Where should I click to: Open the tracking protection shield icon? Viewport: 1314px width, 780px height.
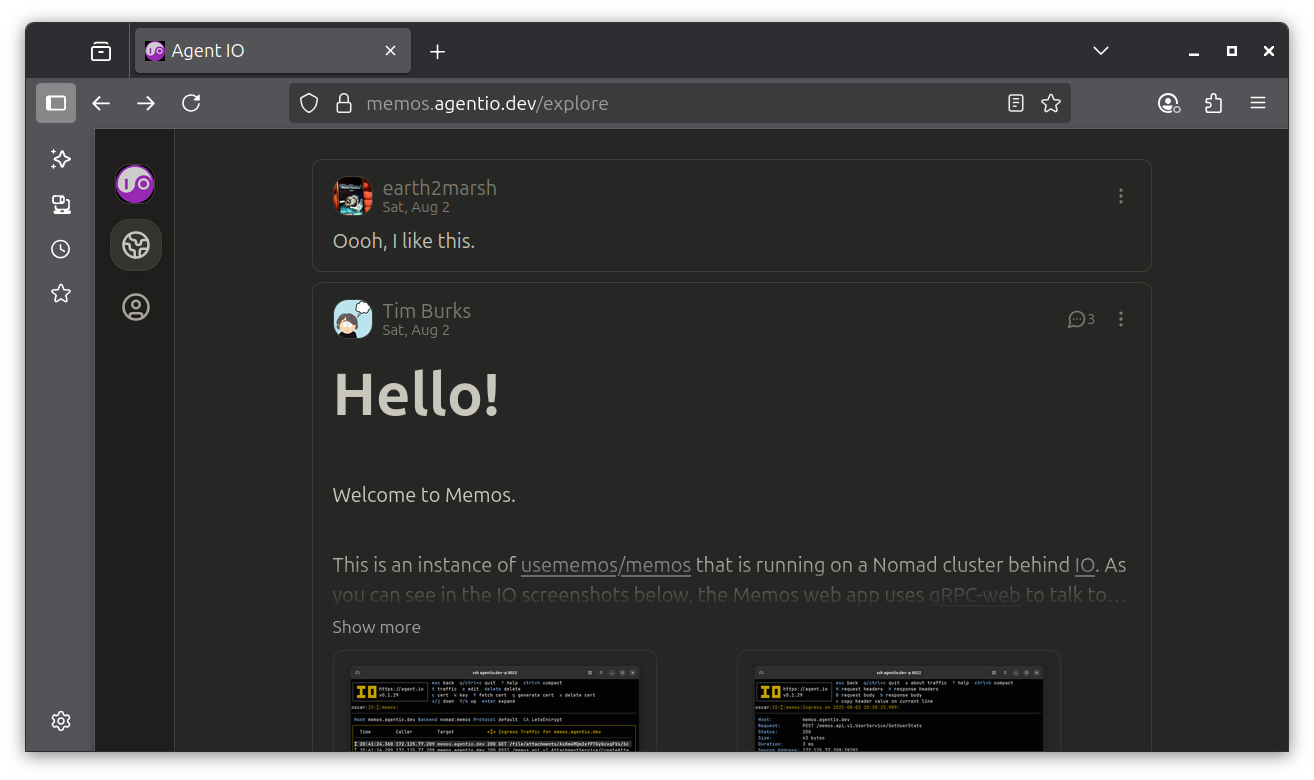click(x=309, y=103)
